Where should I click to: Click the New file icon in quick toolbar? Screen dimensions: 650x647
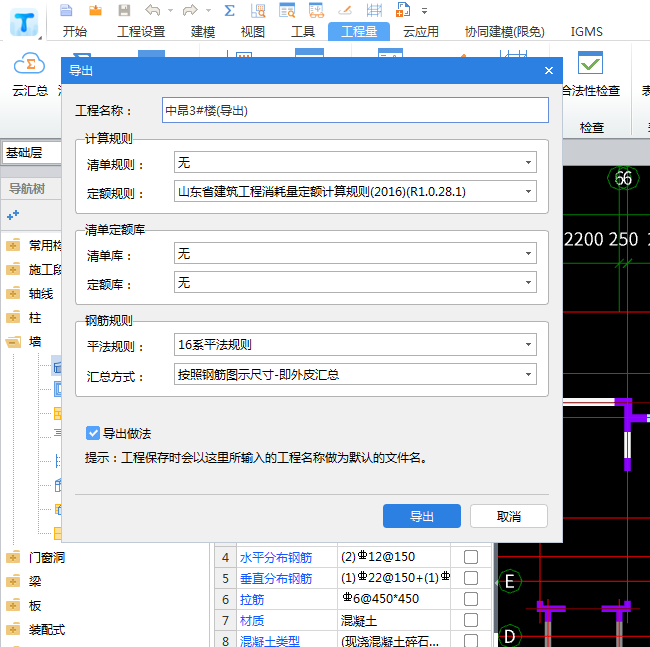click(66, 10)
